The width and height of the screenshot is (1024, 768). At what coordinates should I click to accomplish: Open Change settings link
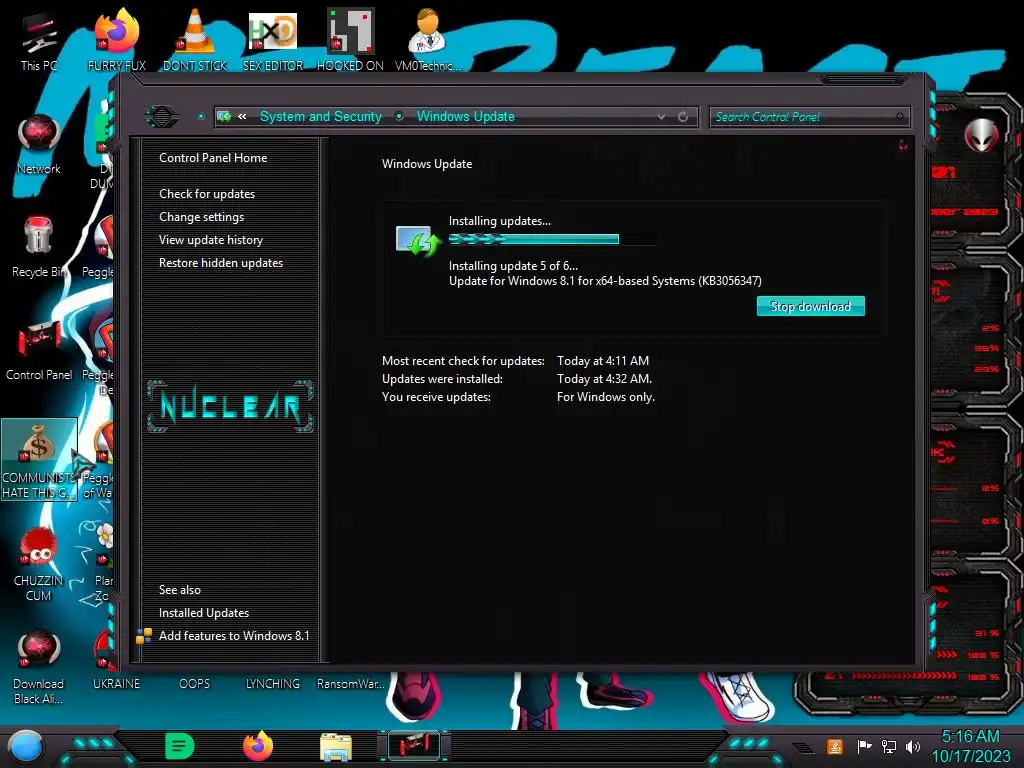tap(201, 217)
